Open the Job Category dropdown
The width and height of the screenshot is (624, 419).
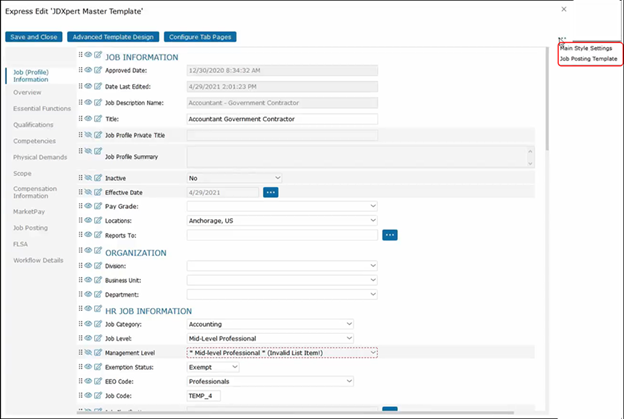pos(270,324)
